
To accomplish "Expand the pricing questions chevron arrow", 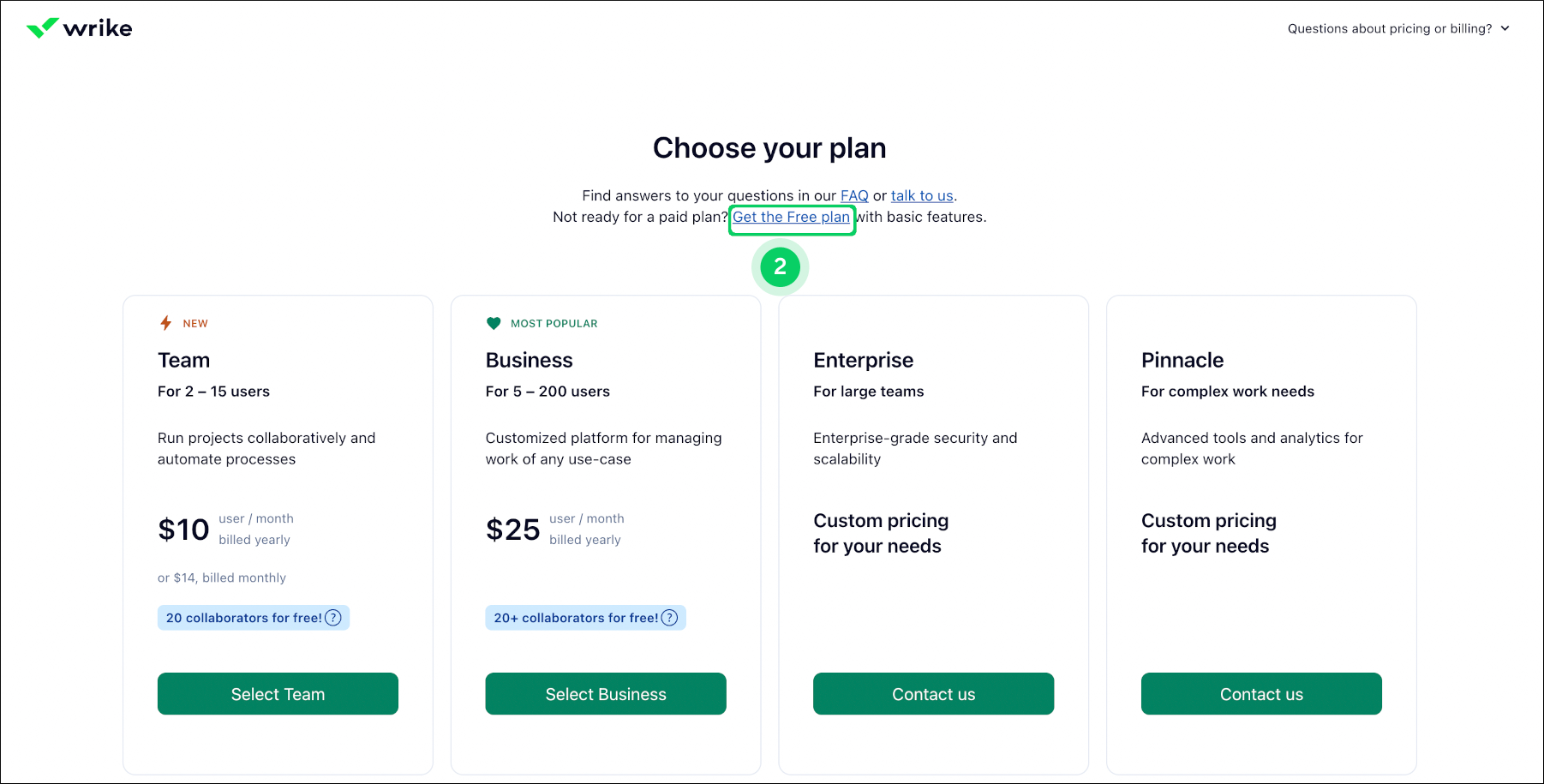I will [x=1505, y=28].
